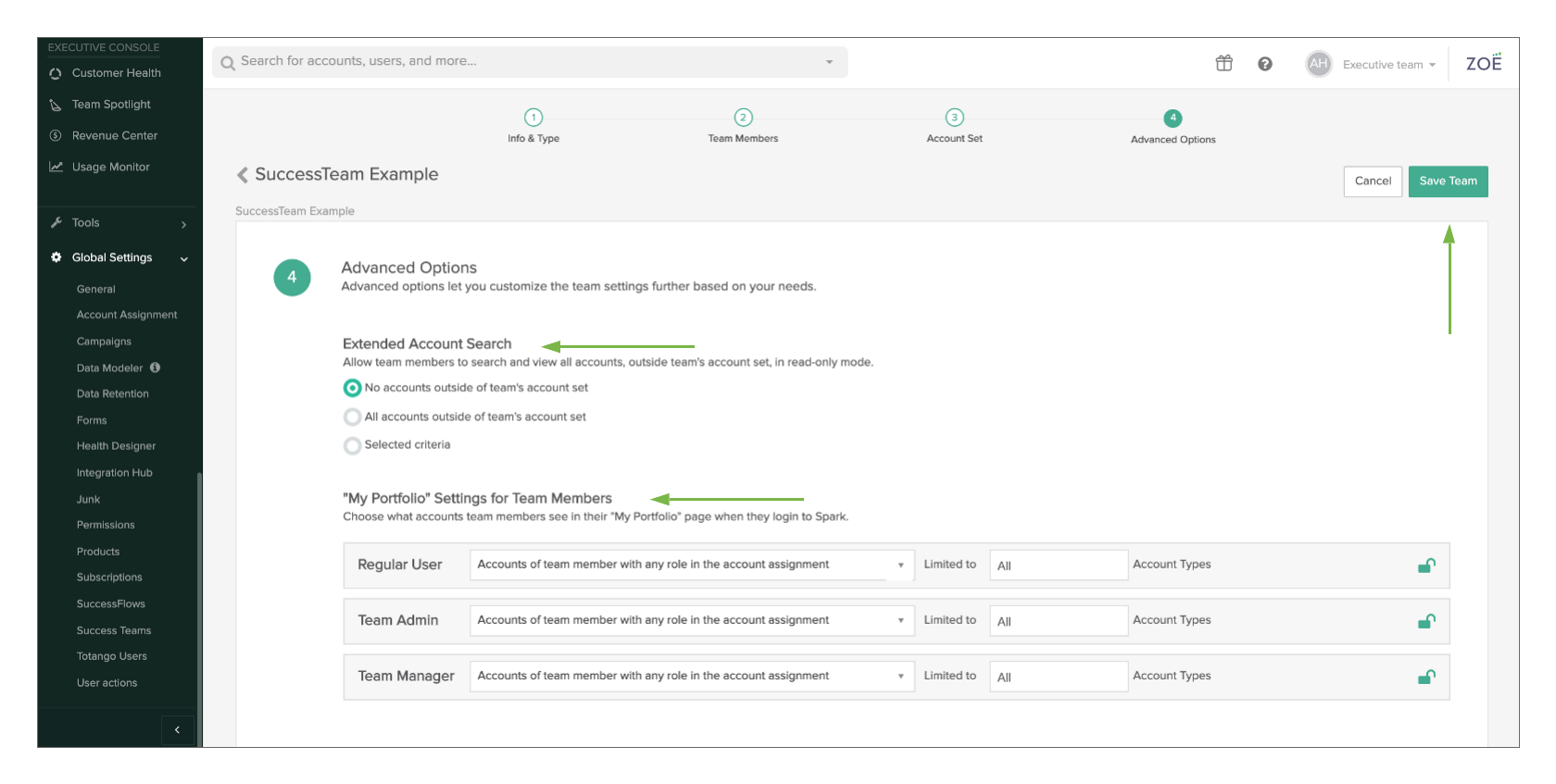Open User actions settings
This screenshot has height=784, width=1556.
click(107, 683)
